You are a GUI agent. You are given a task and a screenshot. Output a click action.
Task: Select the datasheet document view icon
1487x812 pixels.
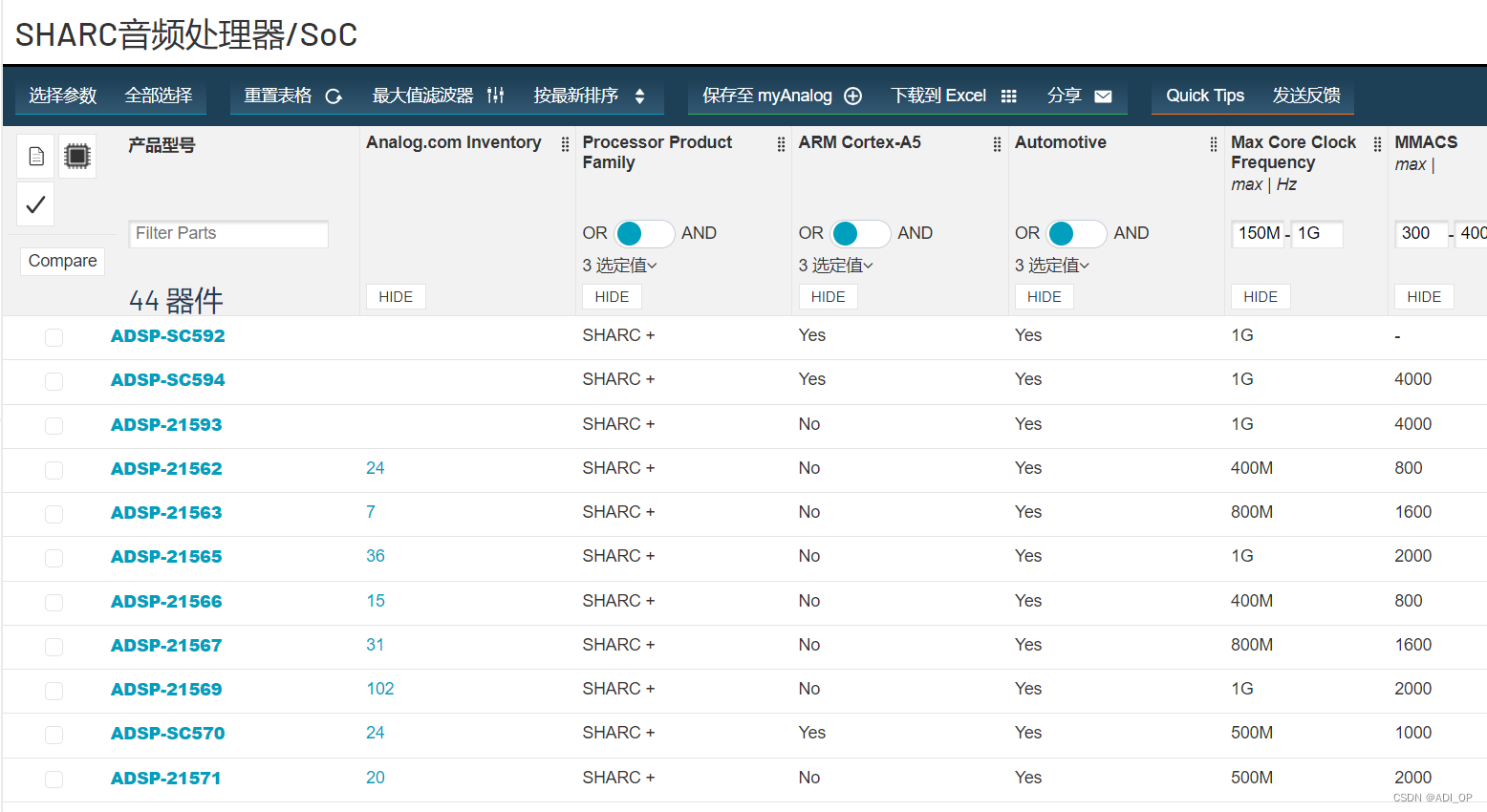(36, 156)
